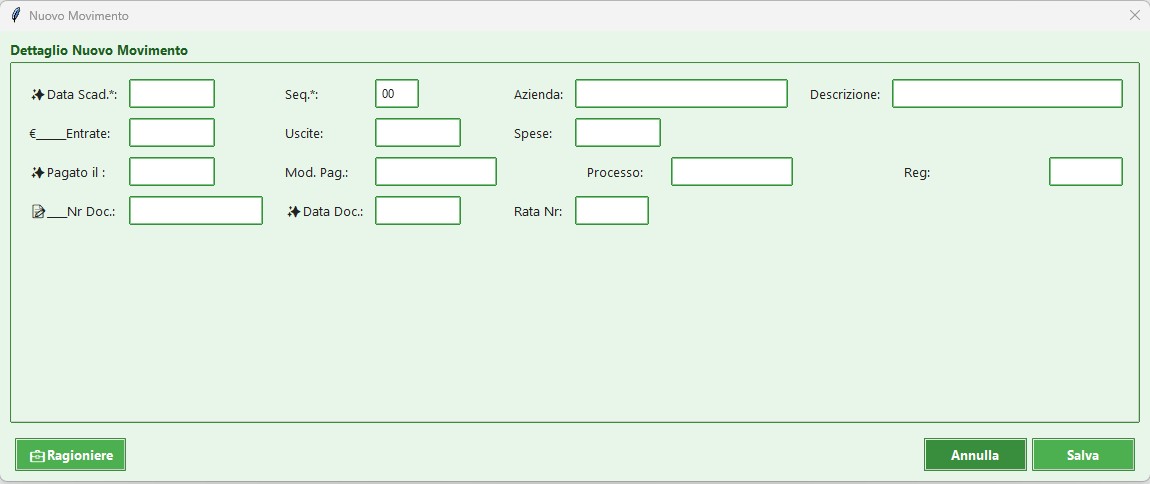1150x484 pixels.
Task: Click the Nr Doc. input field
Action: (x=196, y=210)
